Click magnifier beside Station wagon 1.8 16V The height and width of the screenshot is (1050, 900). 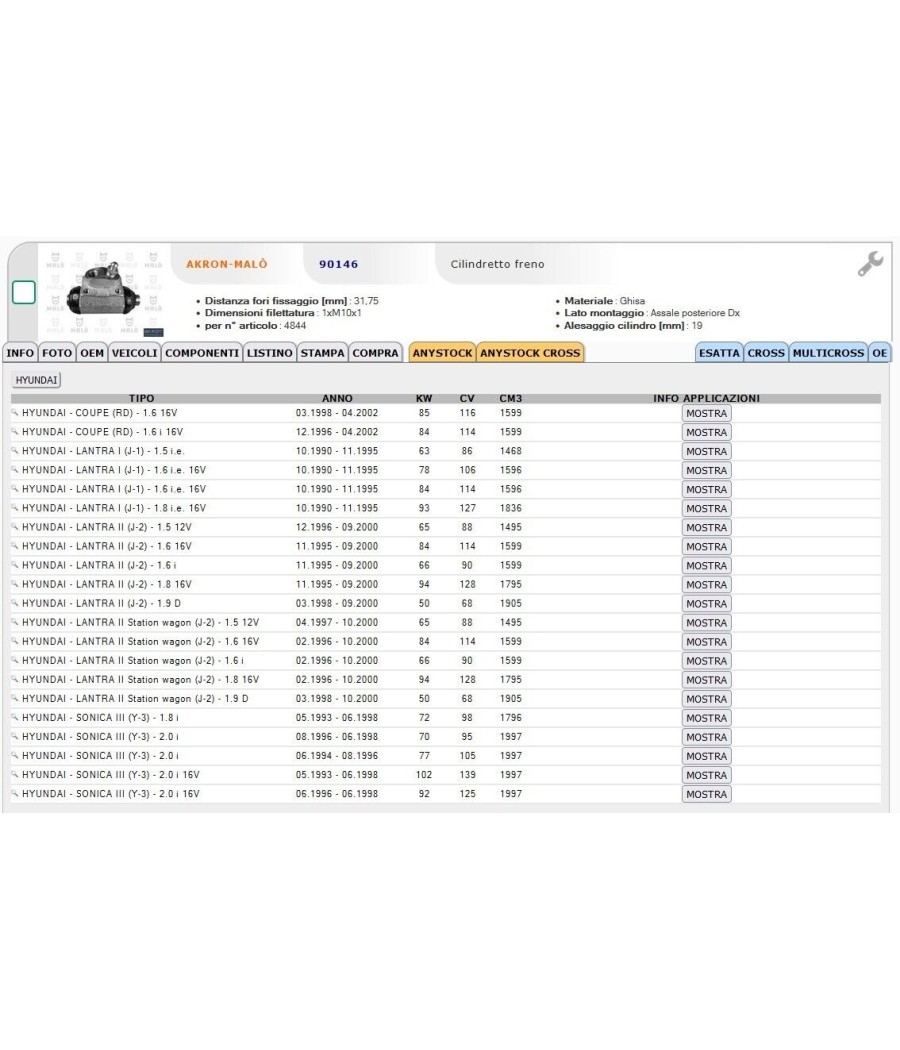point(15,679)
